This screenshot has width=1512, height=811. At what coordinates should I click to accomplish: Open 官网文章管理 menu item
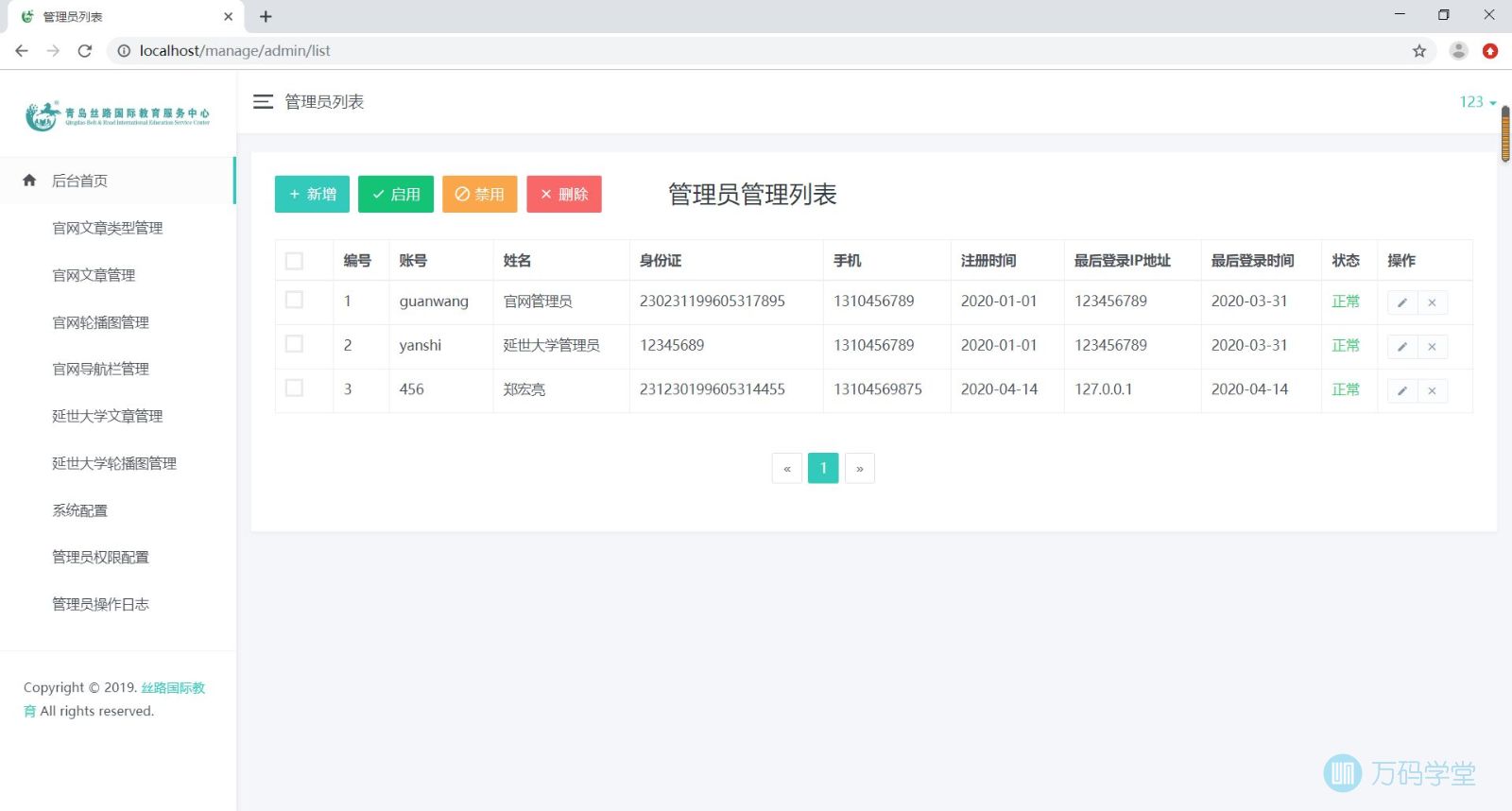point(94,275)
